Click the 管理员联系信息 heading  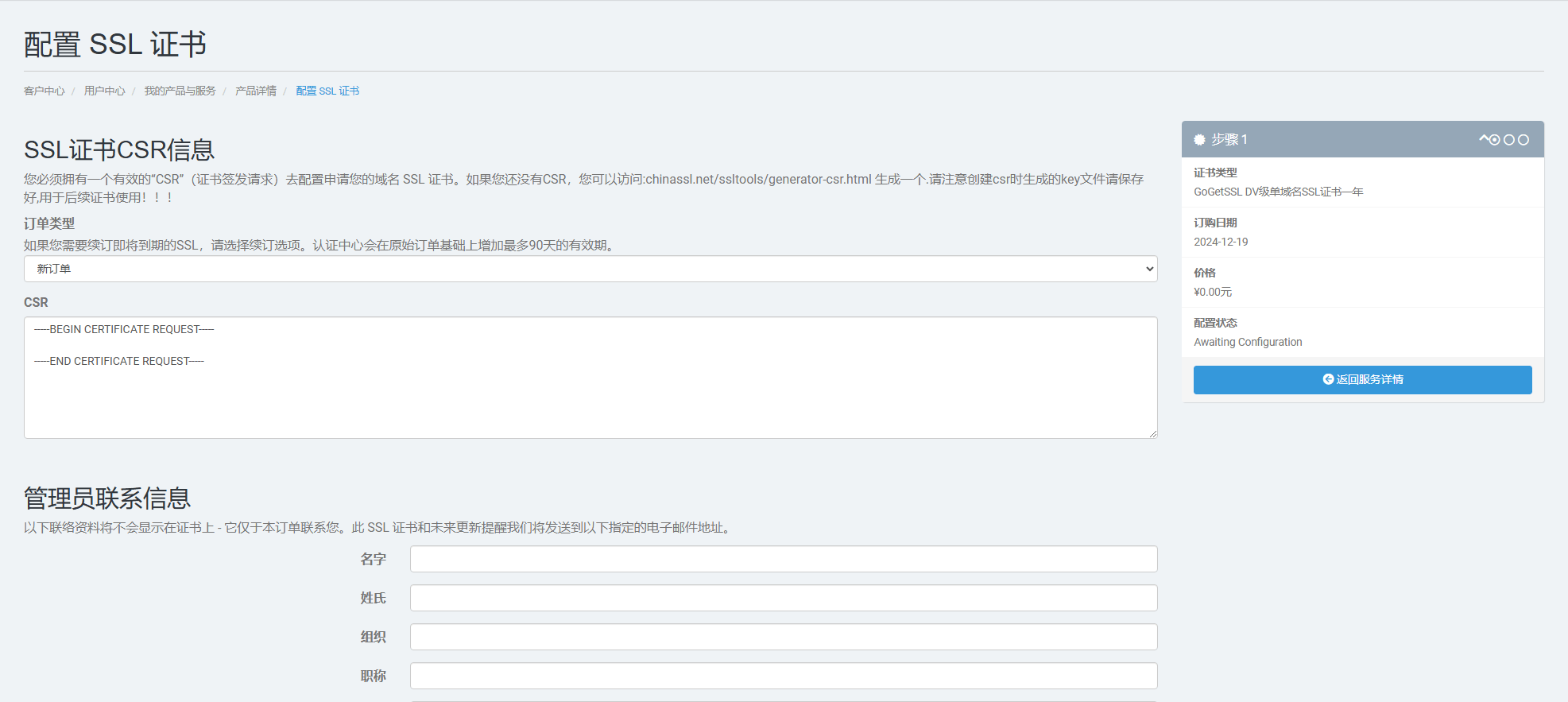[x=107, y=498]
